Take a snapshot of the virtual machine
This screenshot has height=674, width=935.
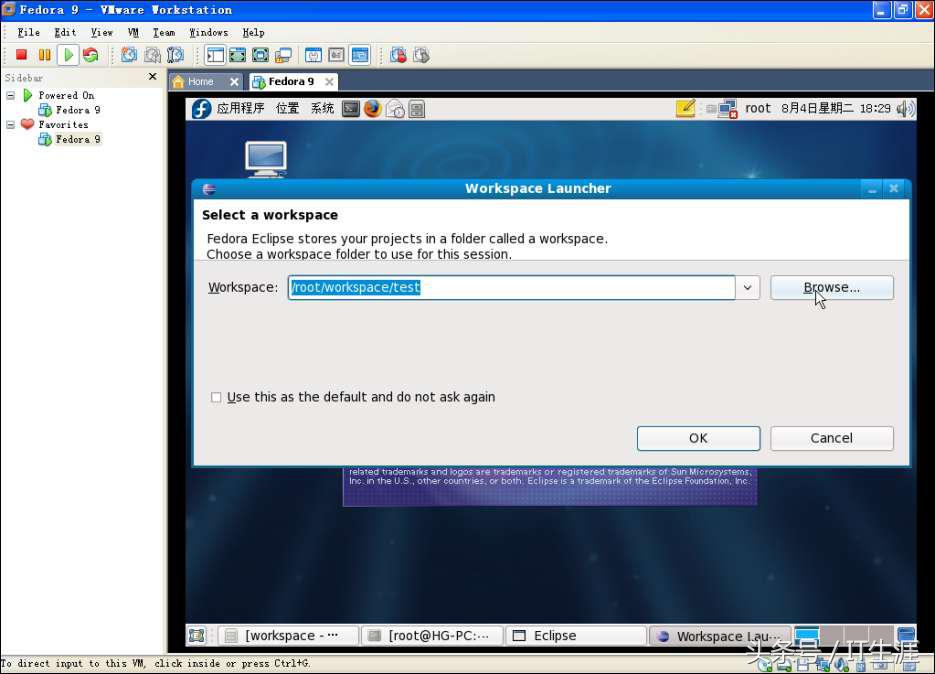(x=129, y=55)
